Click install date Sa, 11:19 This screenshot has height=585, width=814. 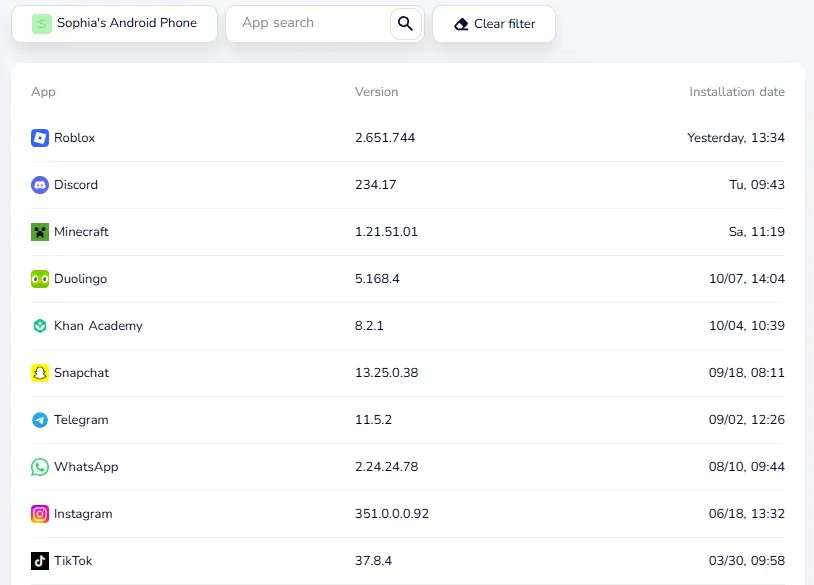click(x=757, y=232)
